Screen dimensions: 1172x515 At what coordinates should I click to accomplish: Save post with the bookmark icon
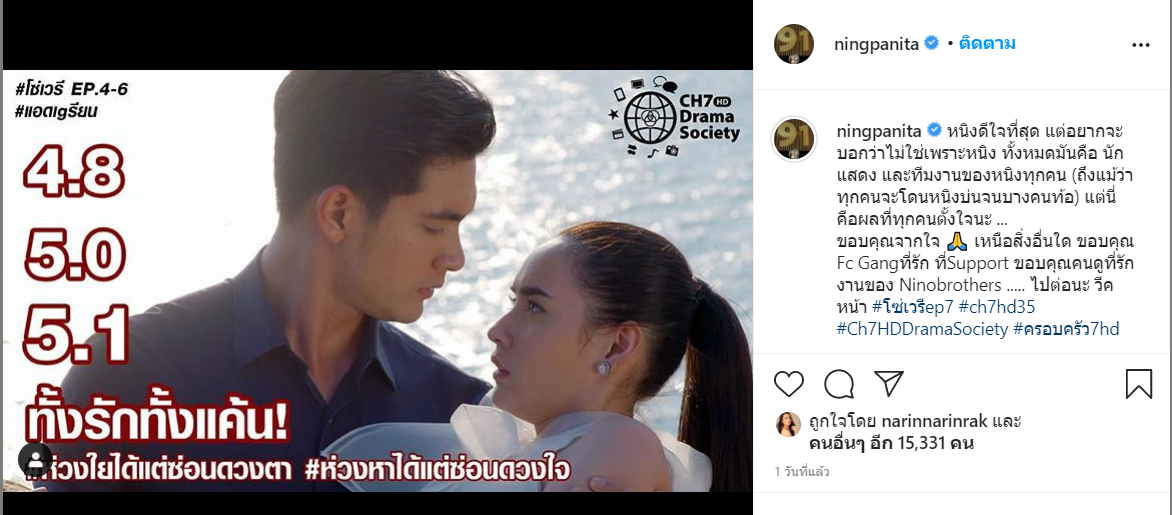pyautogui.click(x=1138, y=383)
